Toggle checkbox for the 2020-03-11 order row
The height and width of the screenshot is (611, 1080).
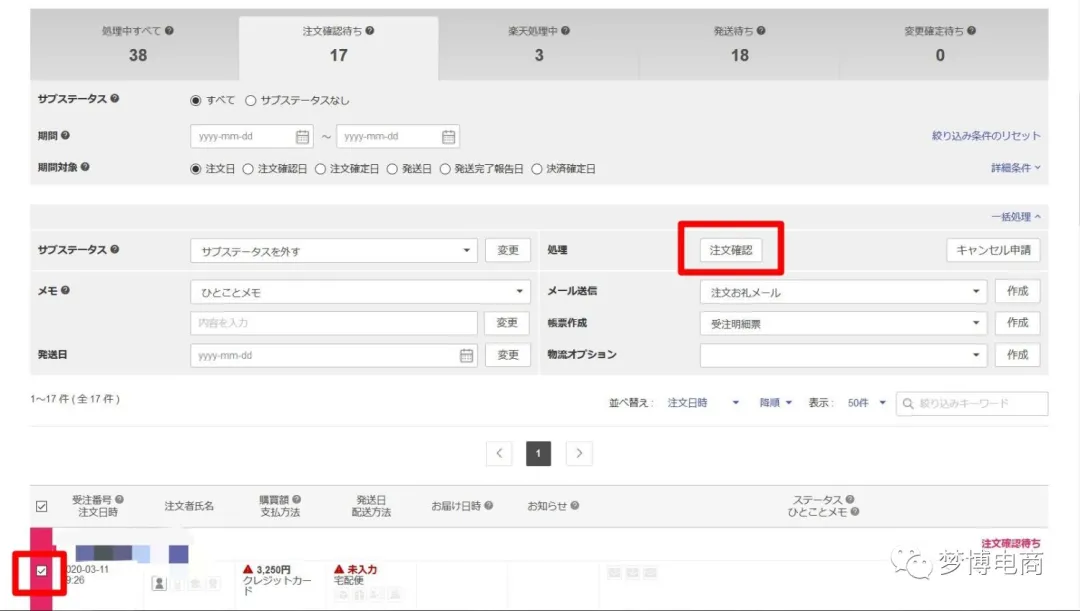(x=41, y=570)
